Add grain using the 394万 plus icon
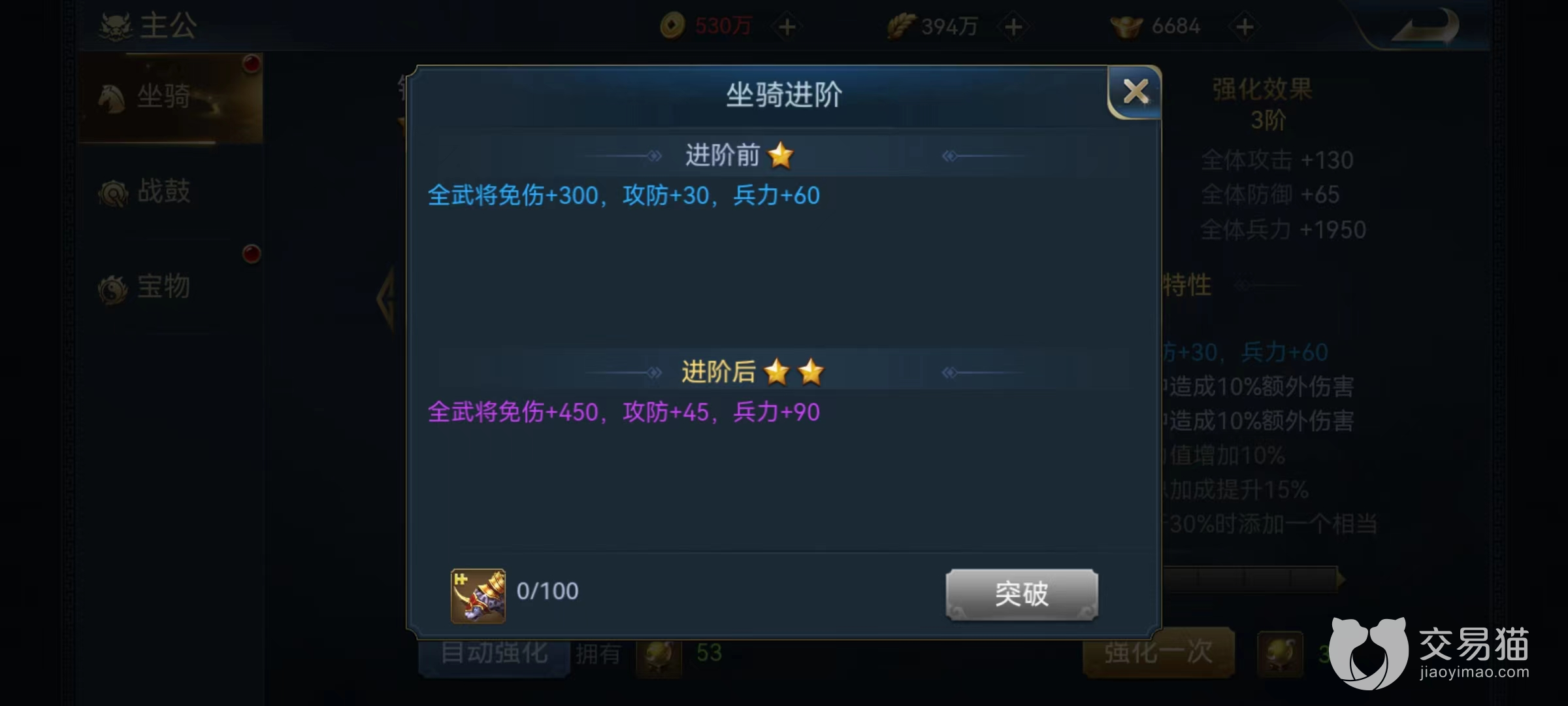 1014,27
